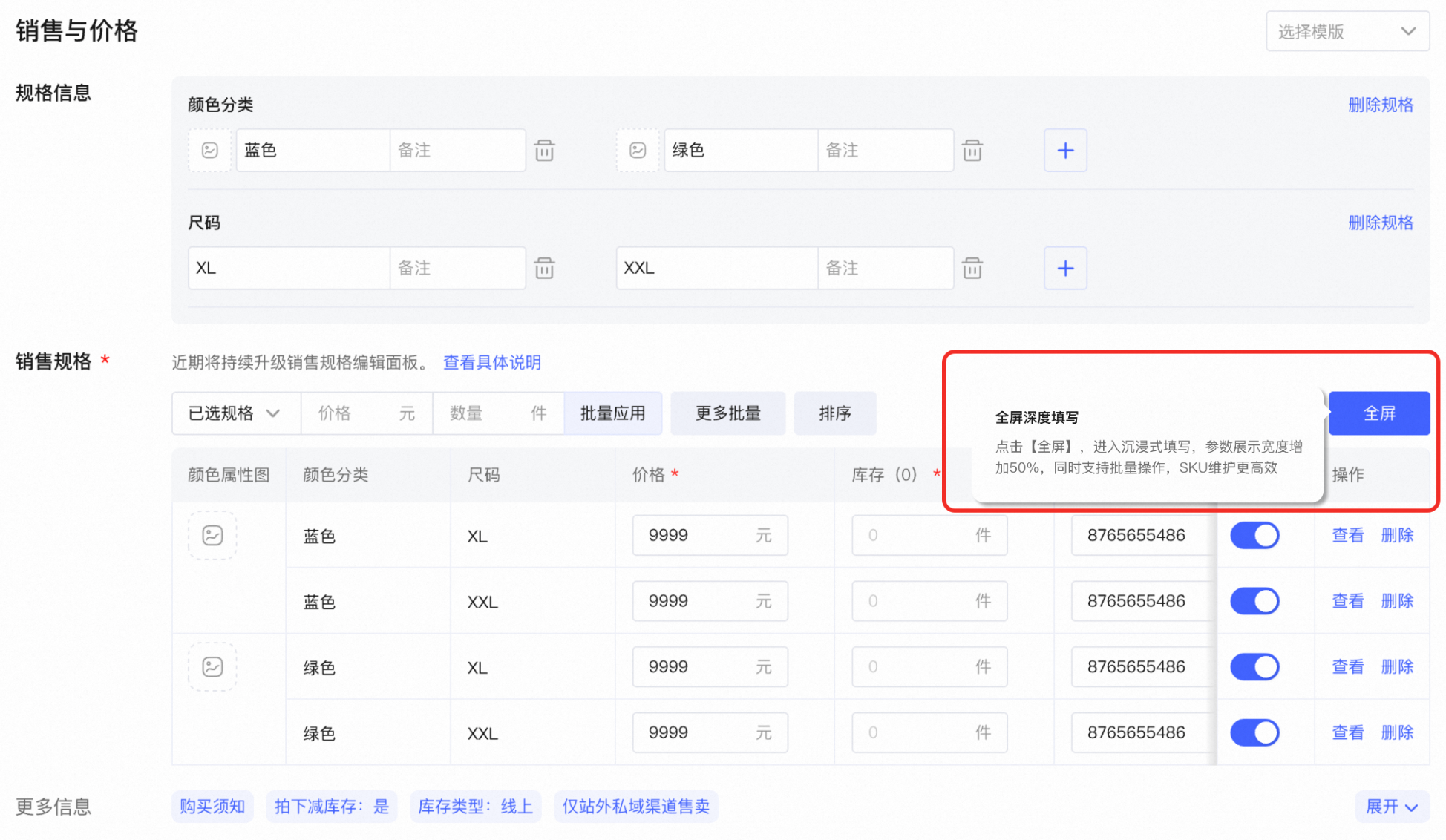Edit the stock field in 蓝色 XL row
The width and height of the screenshot is (1446, 840).
(x=929, y=535)
